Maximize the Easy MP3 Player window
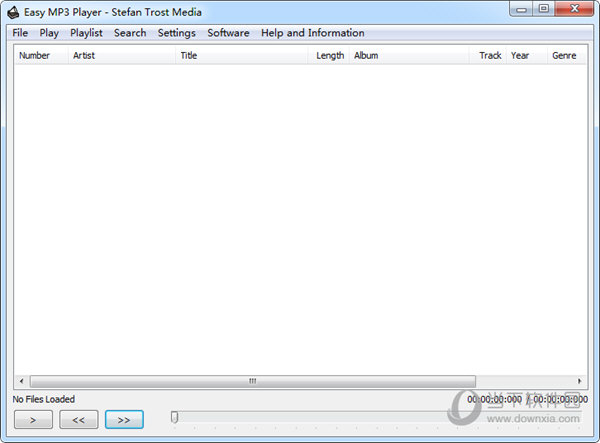This screenshot has width=600, height=443. (544, 9)
